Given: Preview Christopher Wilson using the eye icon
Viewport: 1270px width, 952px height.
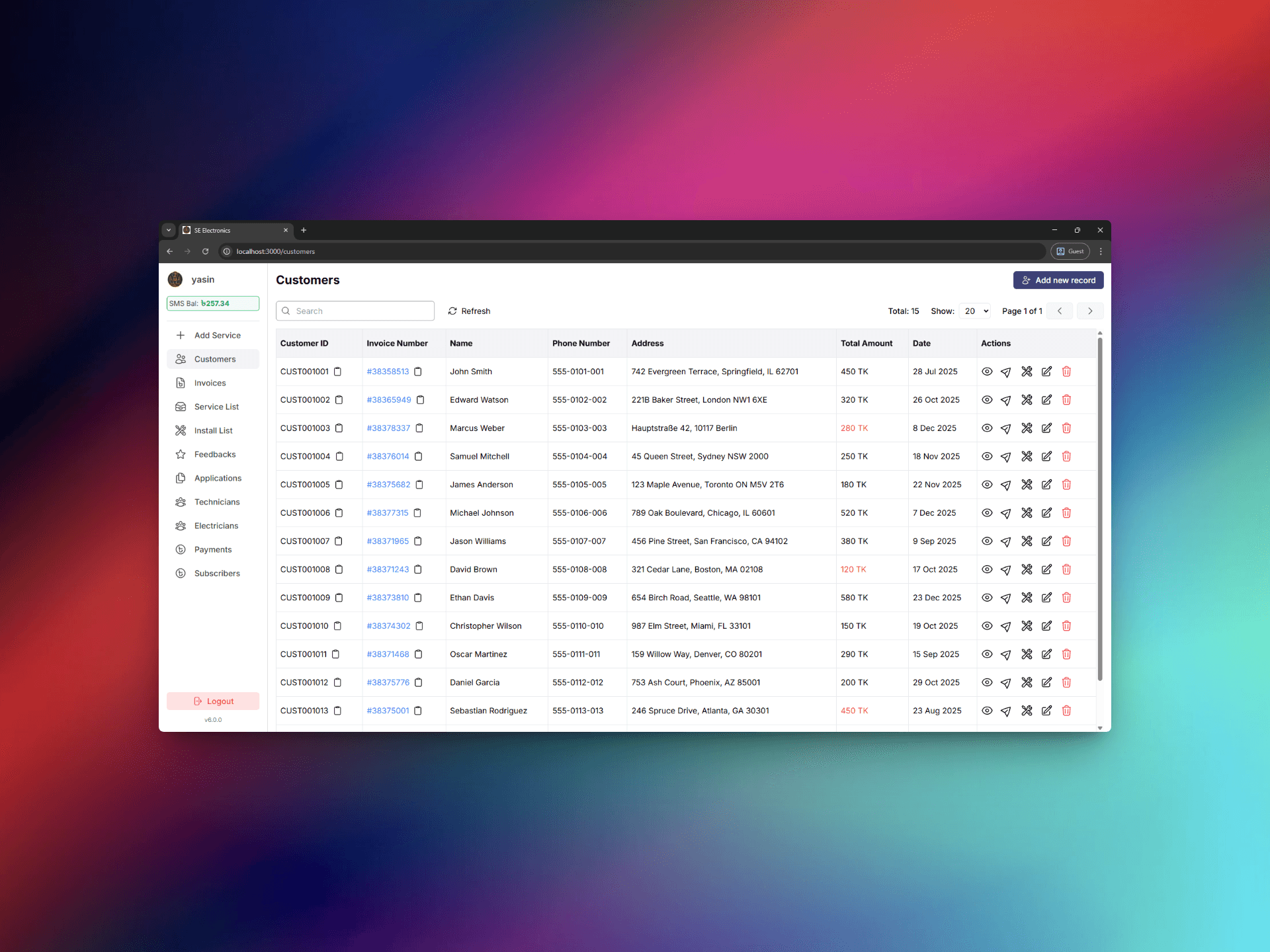Looking at the screenshot, I should [x=987, y=625].
